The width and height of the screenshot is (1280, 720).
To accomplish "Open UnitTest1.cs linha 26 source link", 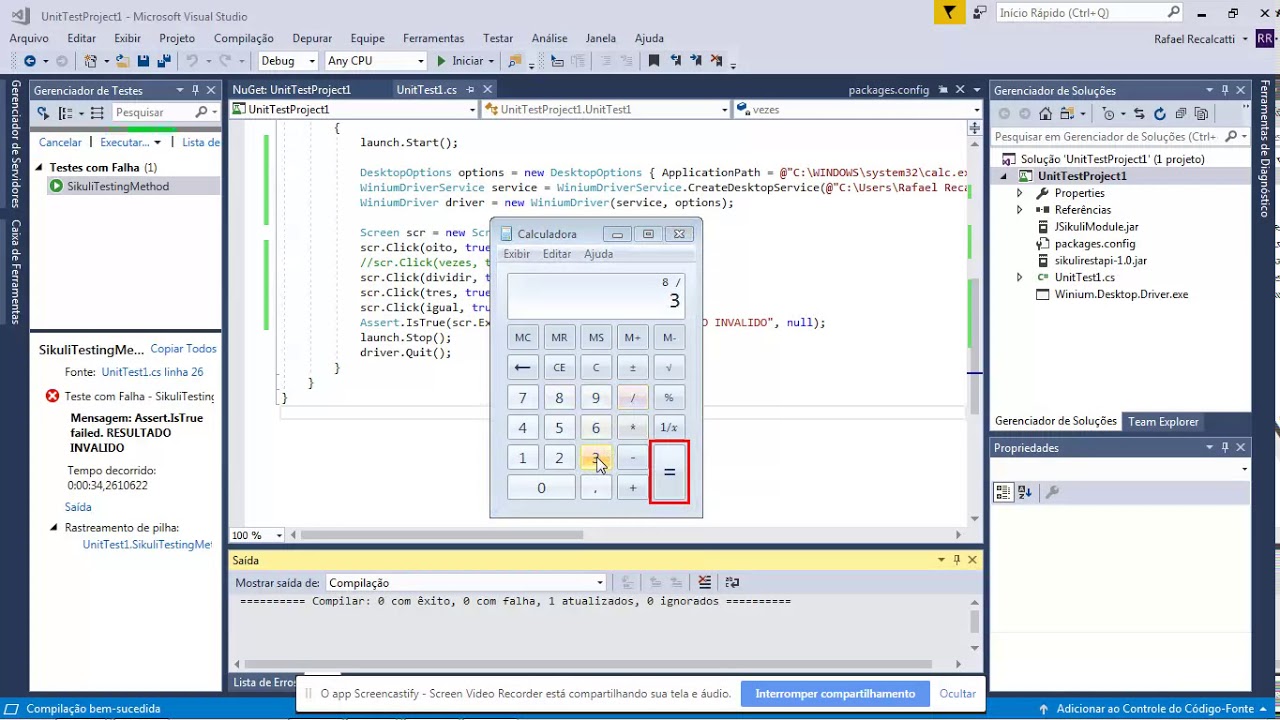I will pos(152,372).
